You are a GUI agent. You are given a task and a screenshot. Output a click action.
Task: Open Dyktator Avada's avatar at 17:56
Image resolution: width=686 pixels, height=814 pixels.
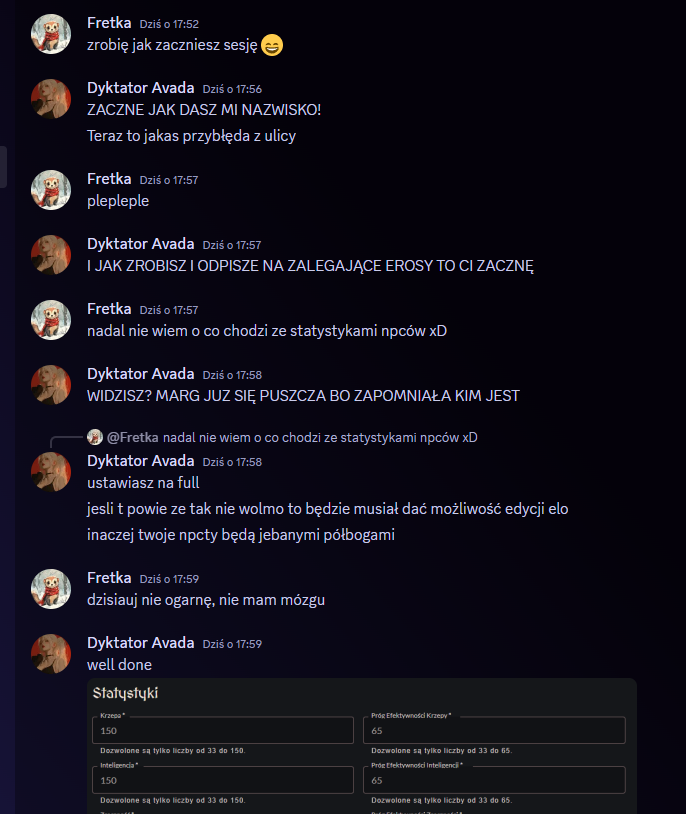point(51,99)
